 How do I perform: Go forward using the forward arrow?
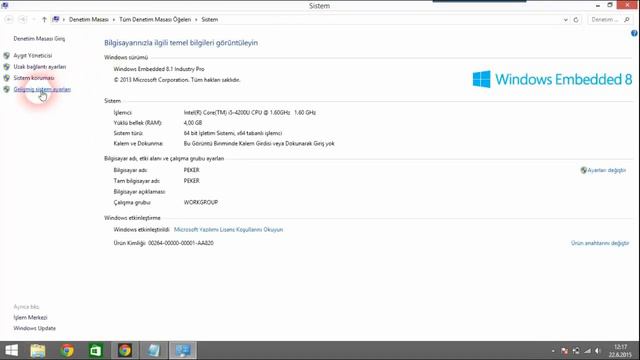pos(22,20)
